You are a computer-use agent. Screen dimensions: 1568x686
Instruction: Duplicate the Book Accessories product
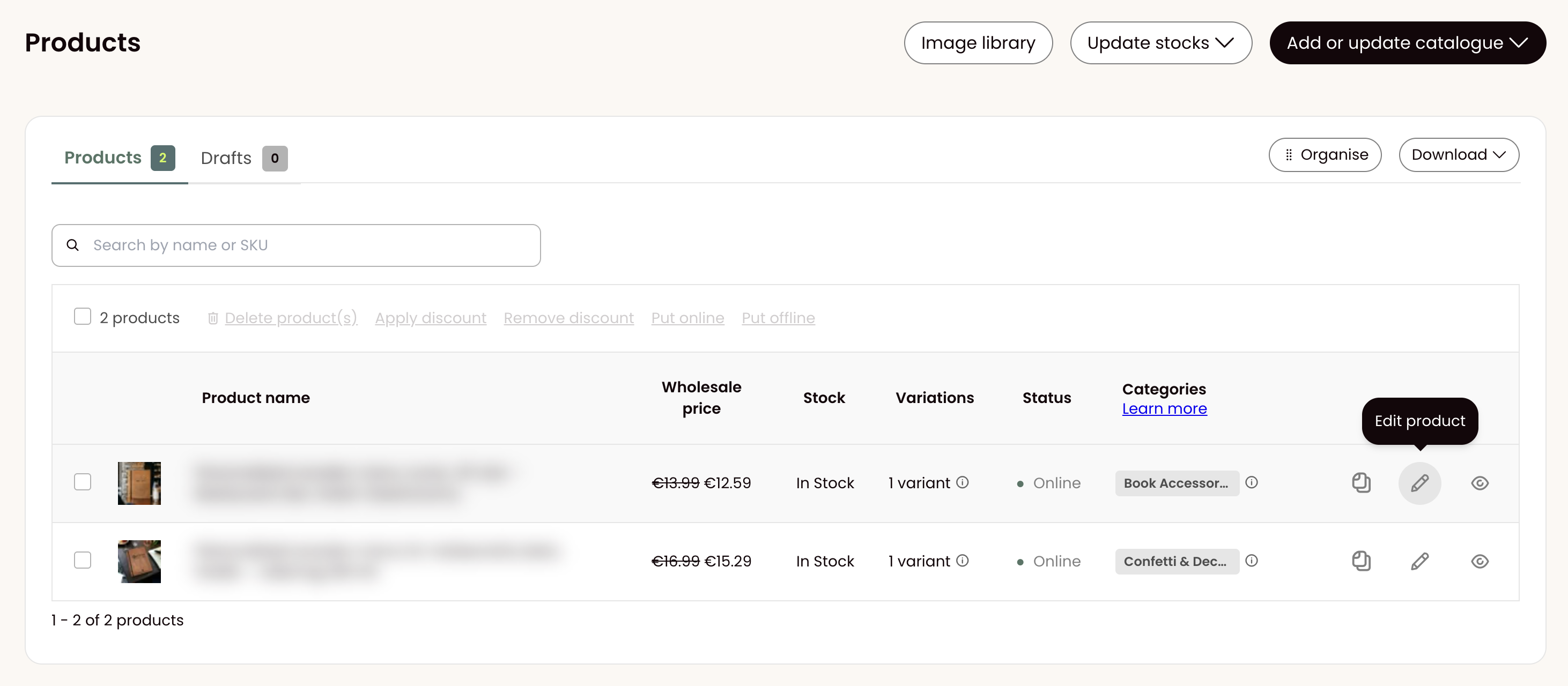coord(1361,483)
